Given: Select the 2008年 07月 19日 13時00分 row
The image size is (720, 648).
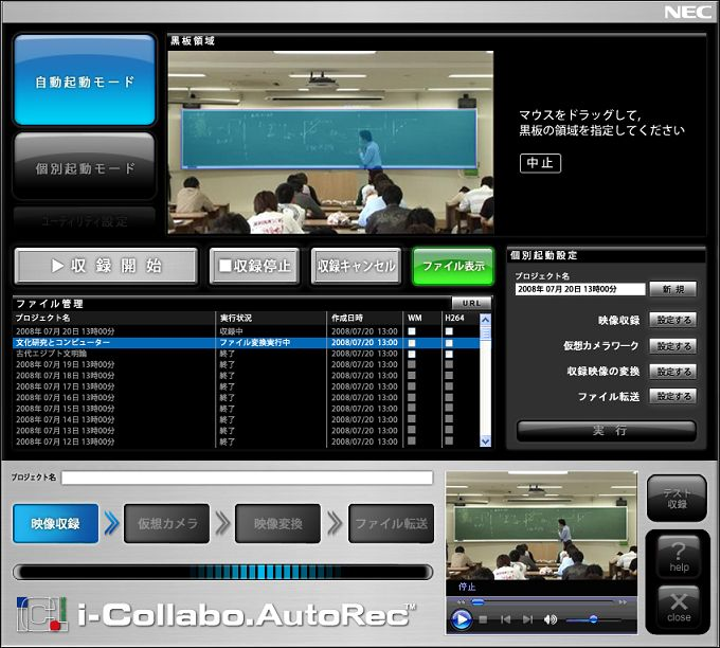Looking at the screenshot, I should [x=246, y=365].
